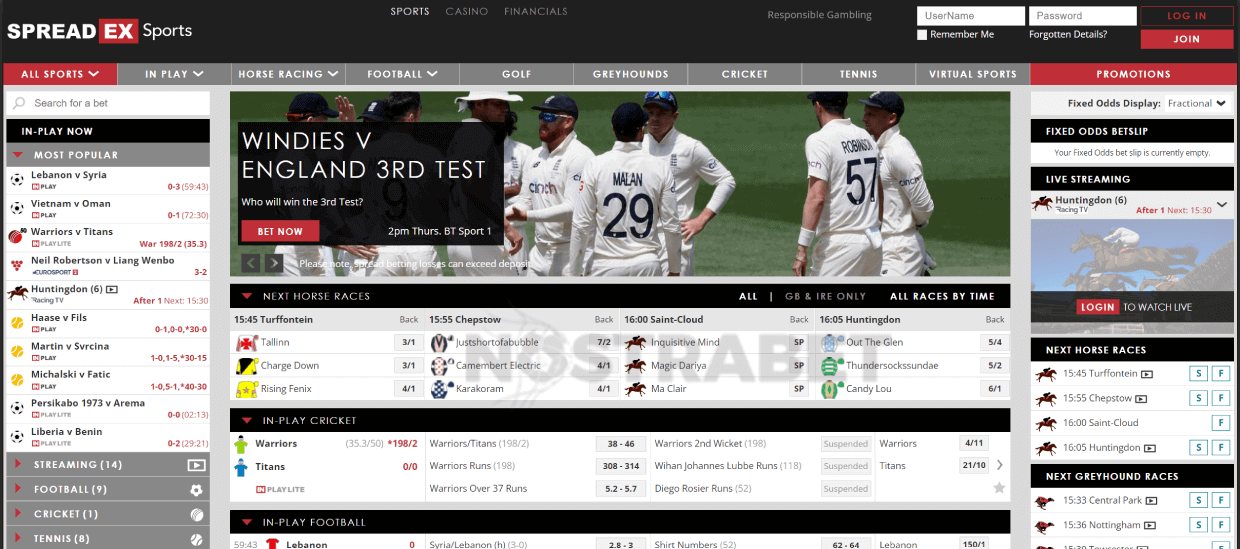The image size is (1240, 549).
Task: Click the tennis ball icon beside Haase v Fils
Action: (17, 323)
